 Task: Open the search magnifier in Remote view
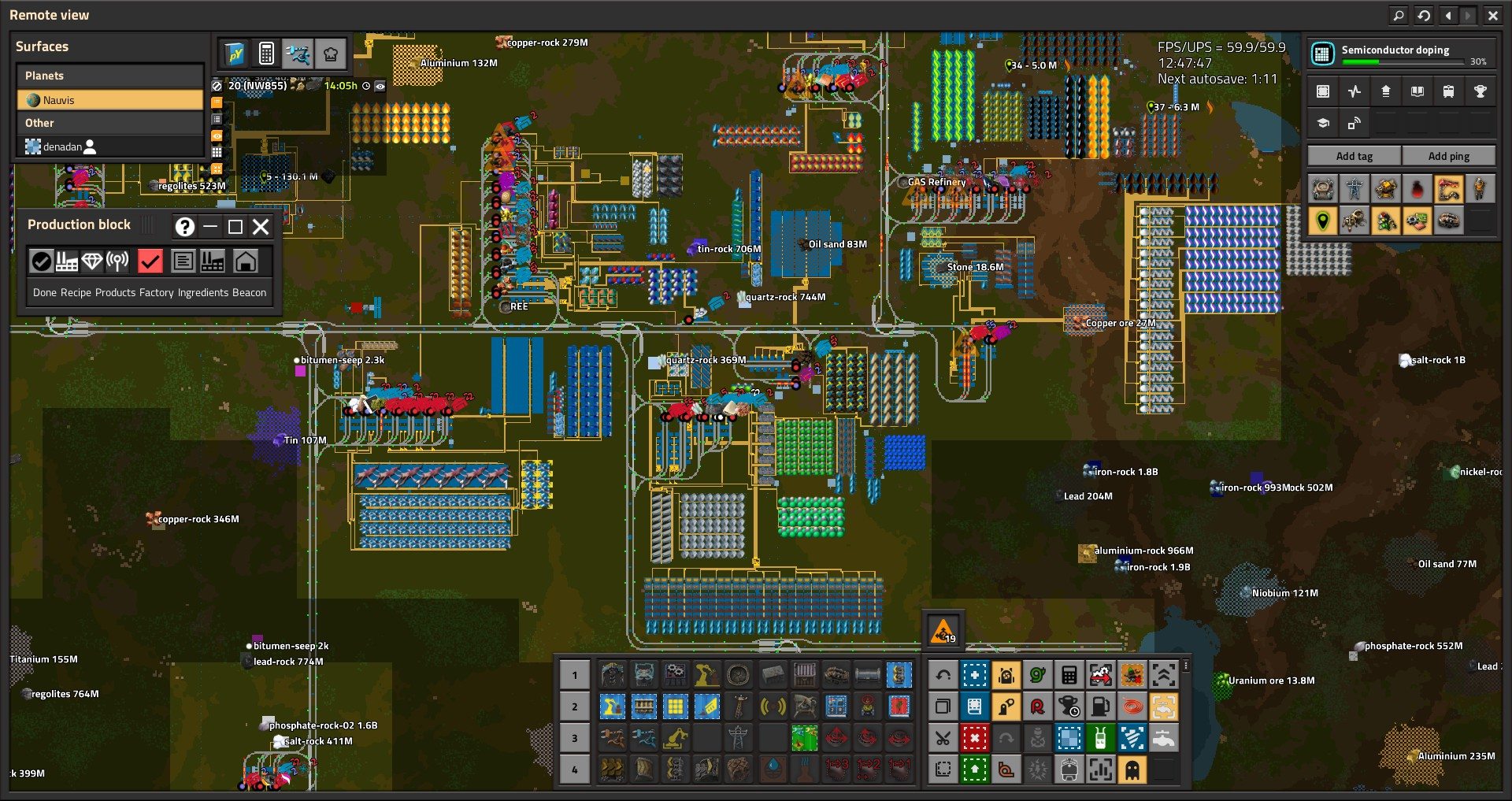pos(1399,15)
